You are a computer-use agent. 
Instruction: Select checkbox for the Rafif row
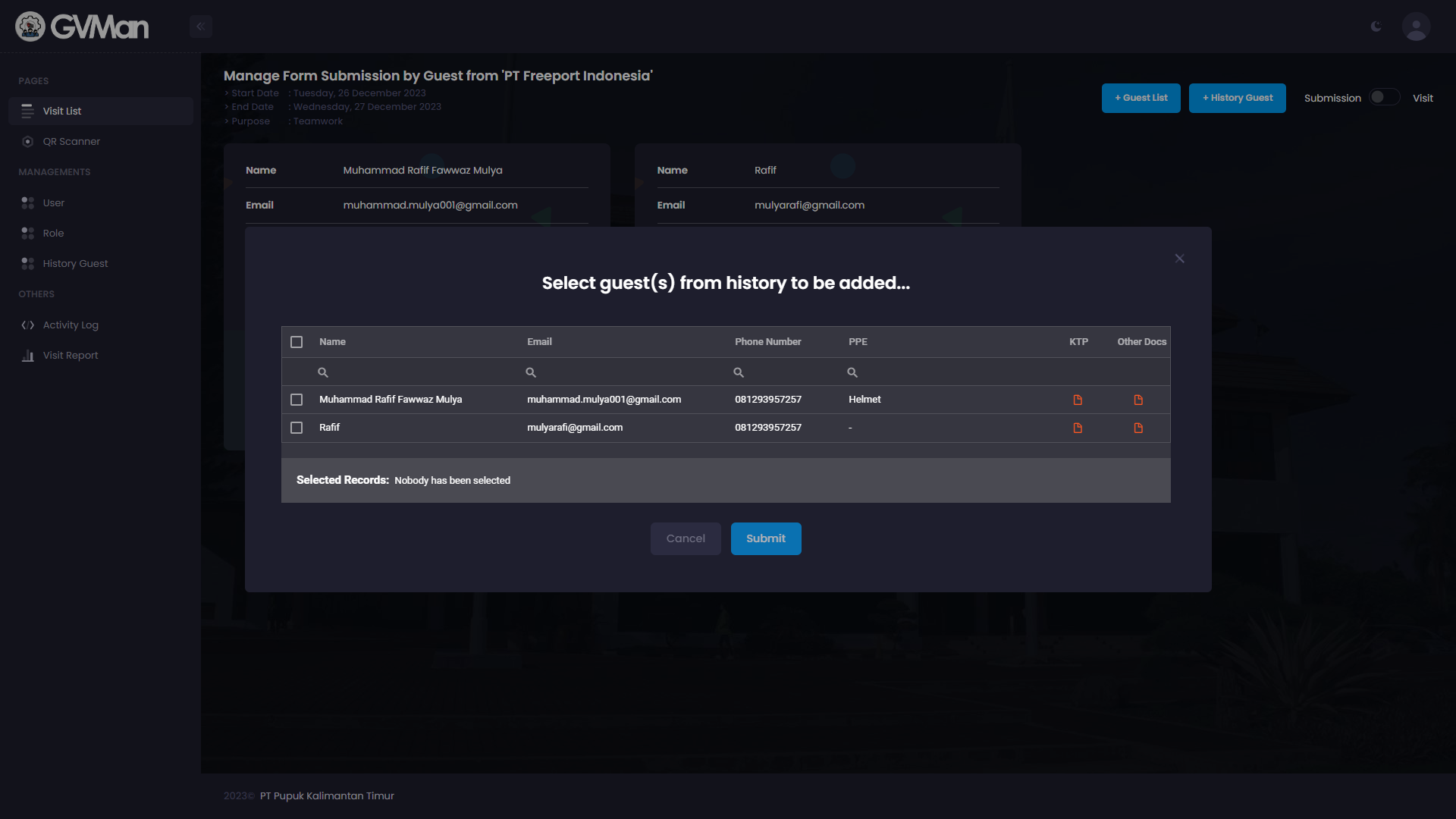[x=297, y=428]
